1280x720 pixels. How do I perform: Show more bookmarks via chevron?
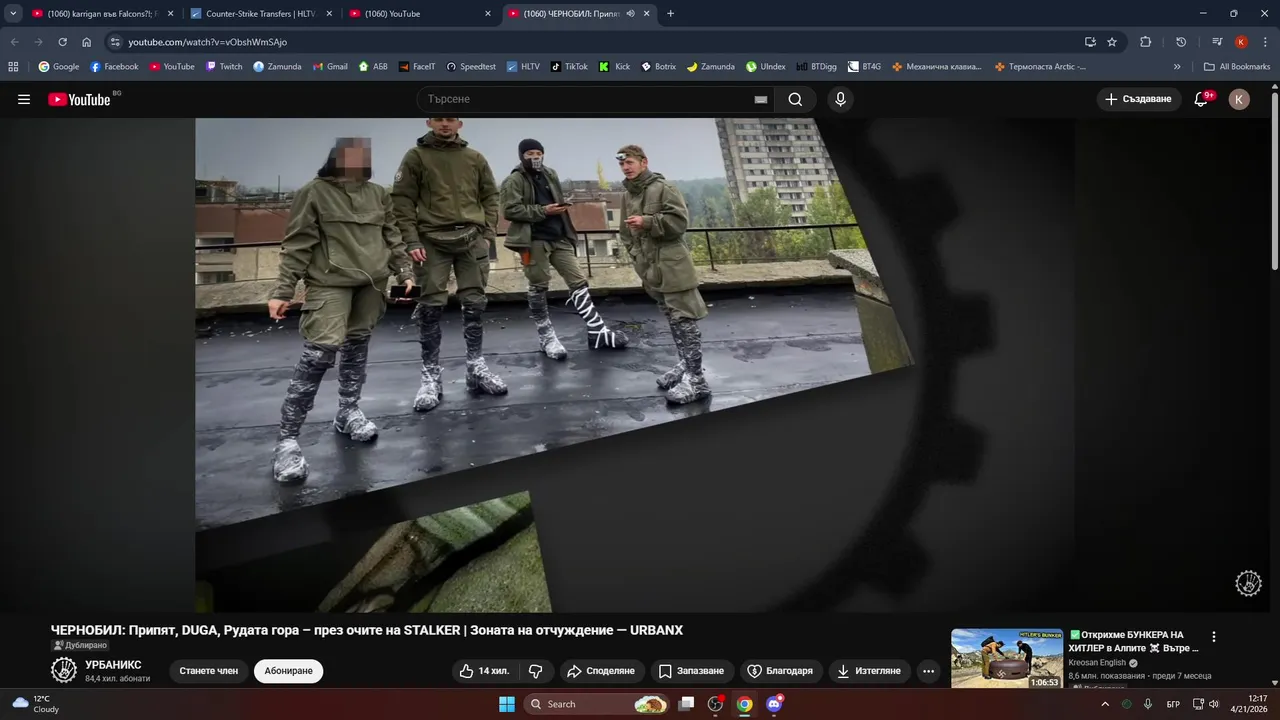[x=1177, y=67]
